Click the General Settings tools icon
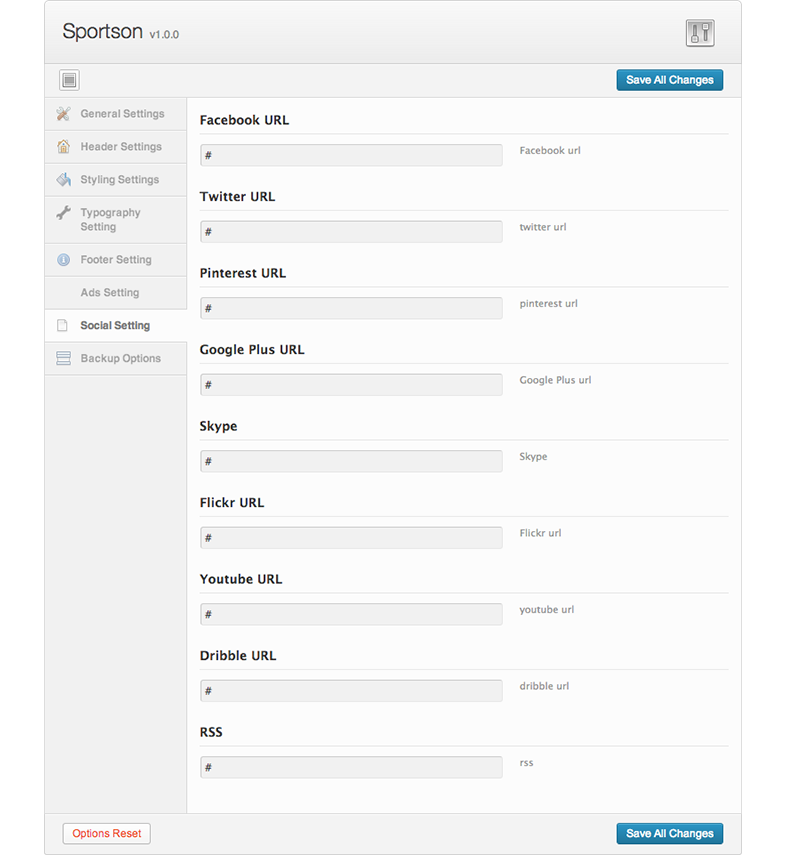Screen dimensions: 785x855 point(63,114)
